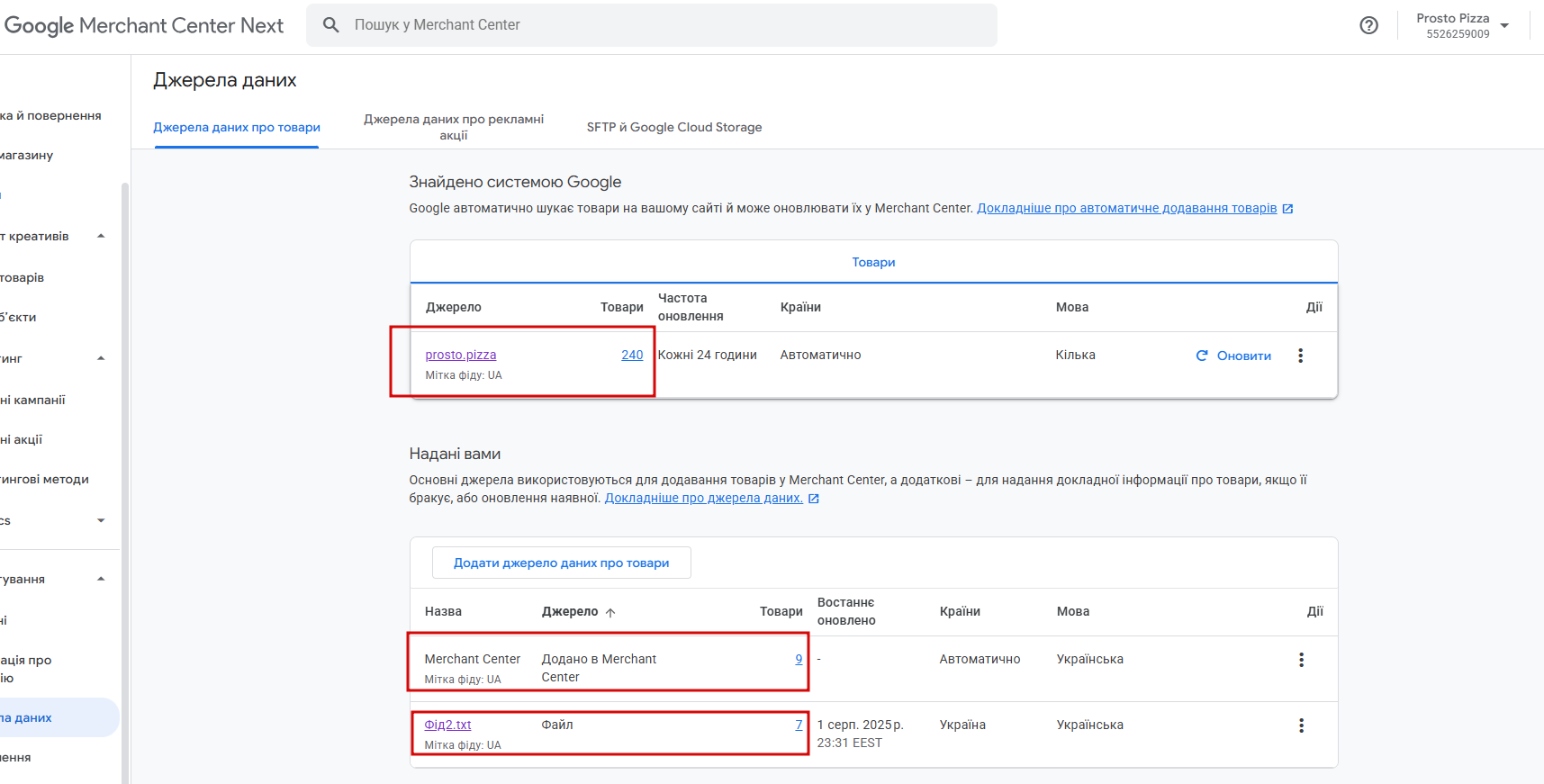1544x784 pixels.
Task: Open SFTP й Google Cloud Storage tab
Action: 674,127
